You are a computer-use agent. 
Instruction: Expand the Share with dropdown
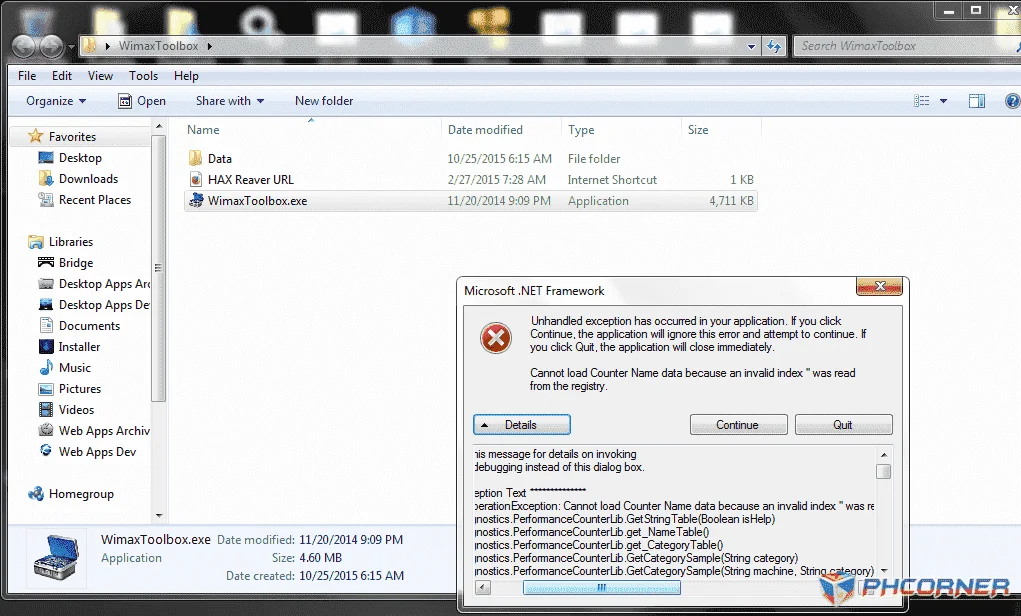(x=230, y=101)
